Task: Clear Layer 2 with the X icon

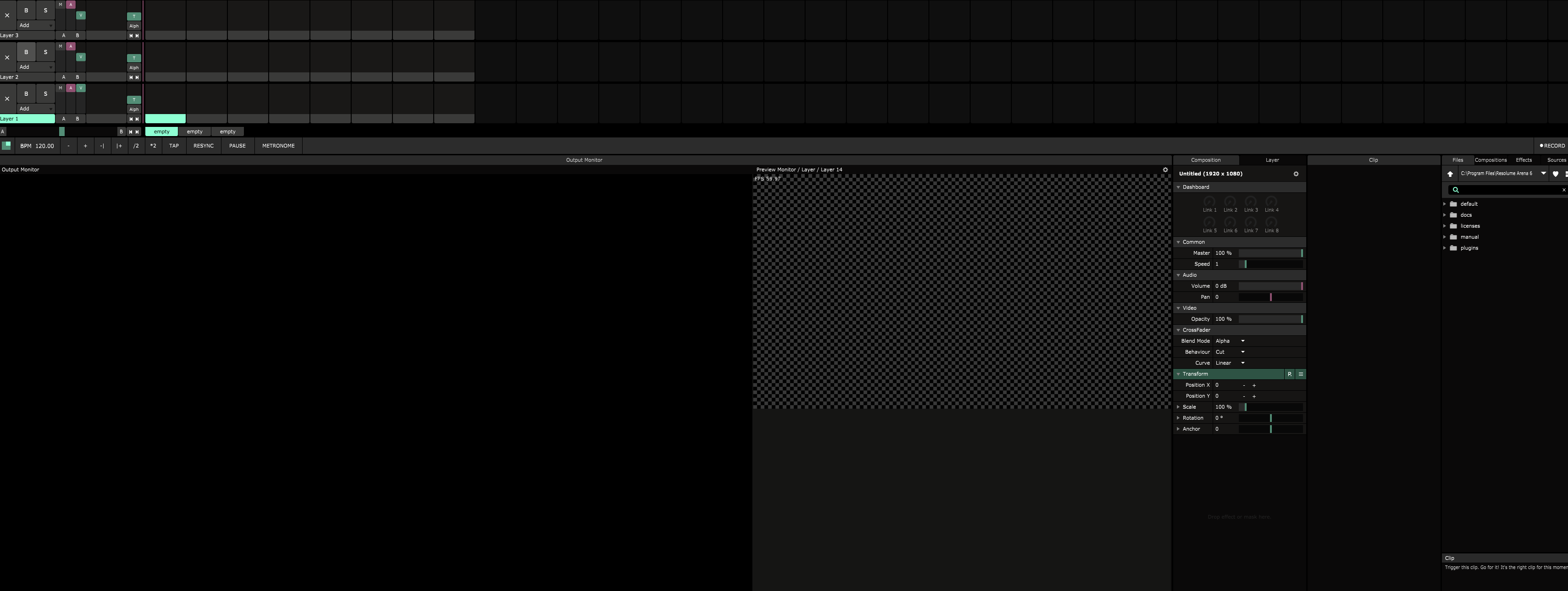Action: [7, 58]
